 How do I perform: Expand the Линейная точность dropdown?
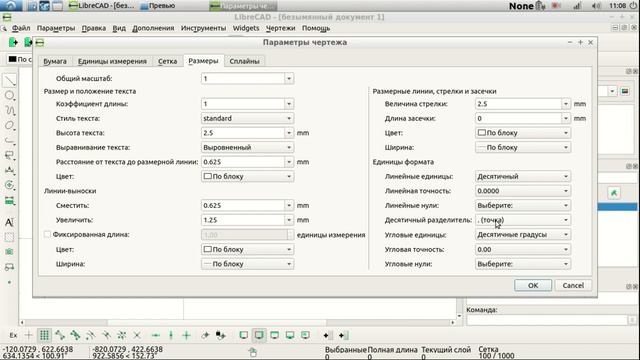pyautogui.click(x=523, y=191)
